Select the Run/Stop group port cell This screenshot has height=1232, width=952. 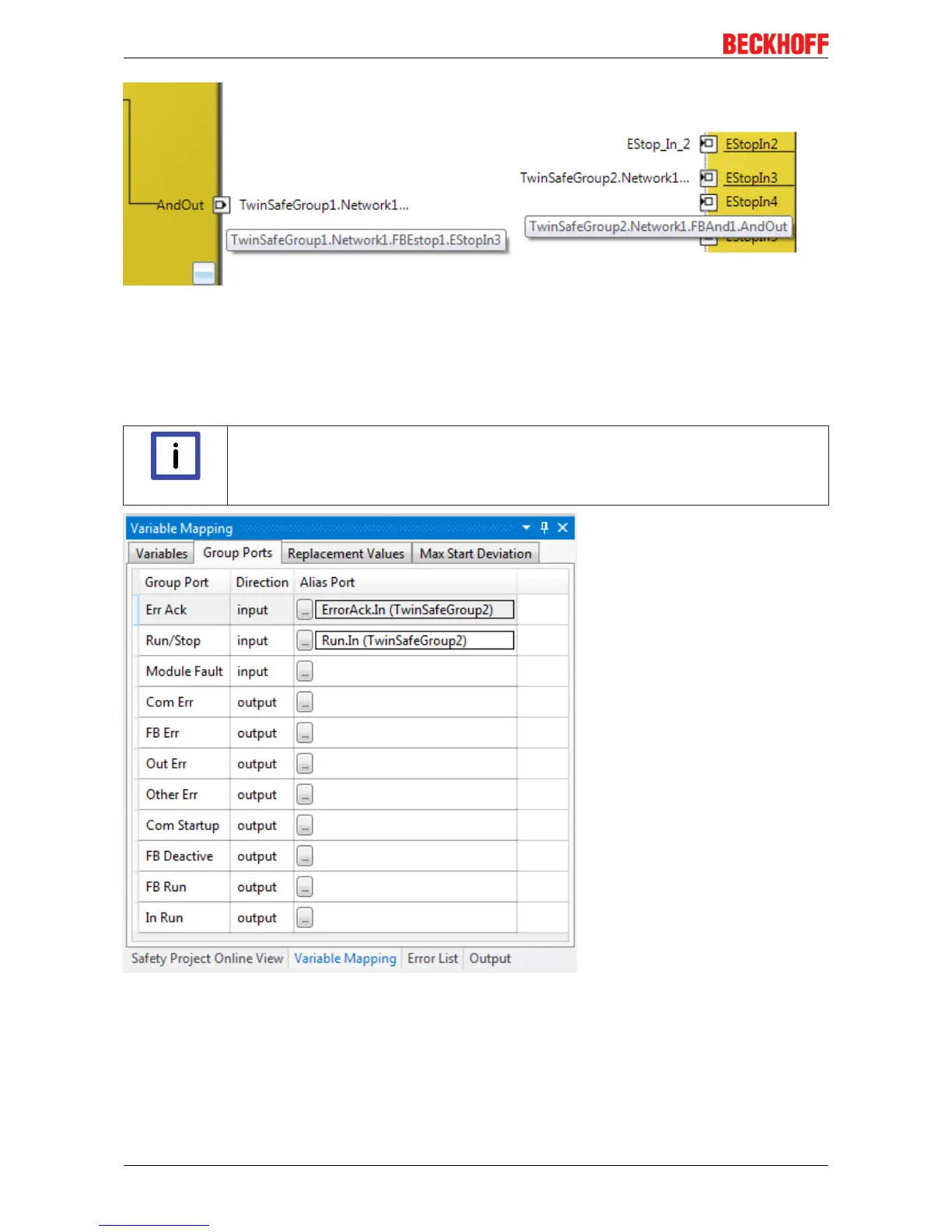tap(184, 640)
